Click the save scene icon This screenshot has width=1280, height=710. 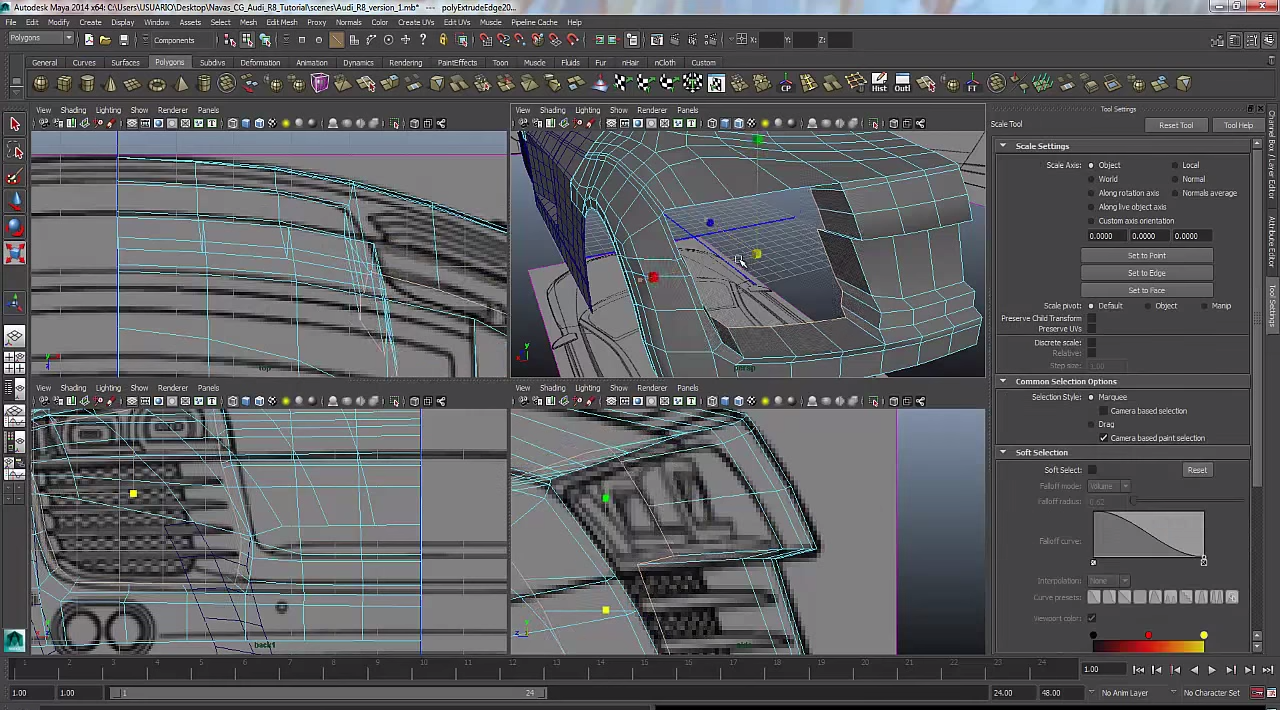(124, 40)
